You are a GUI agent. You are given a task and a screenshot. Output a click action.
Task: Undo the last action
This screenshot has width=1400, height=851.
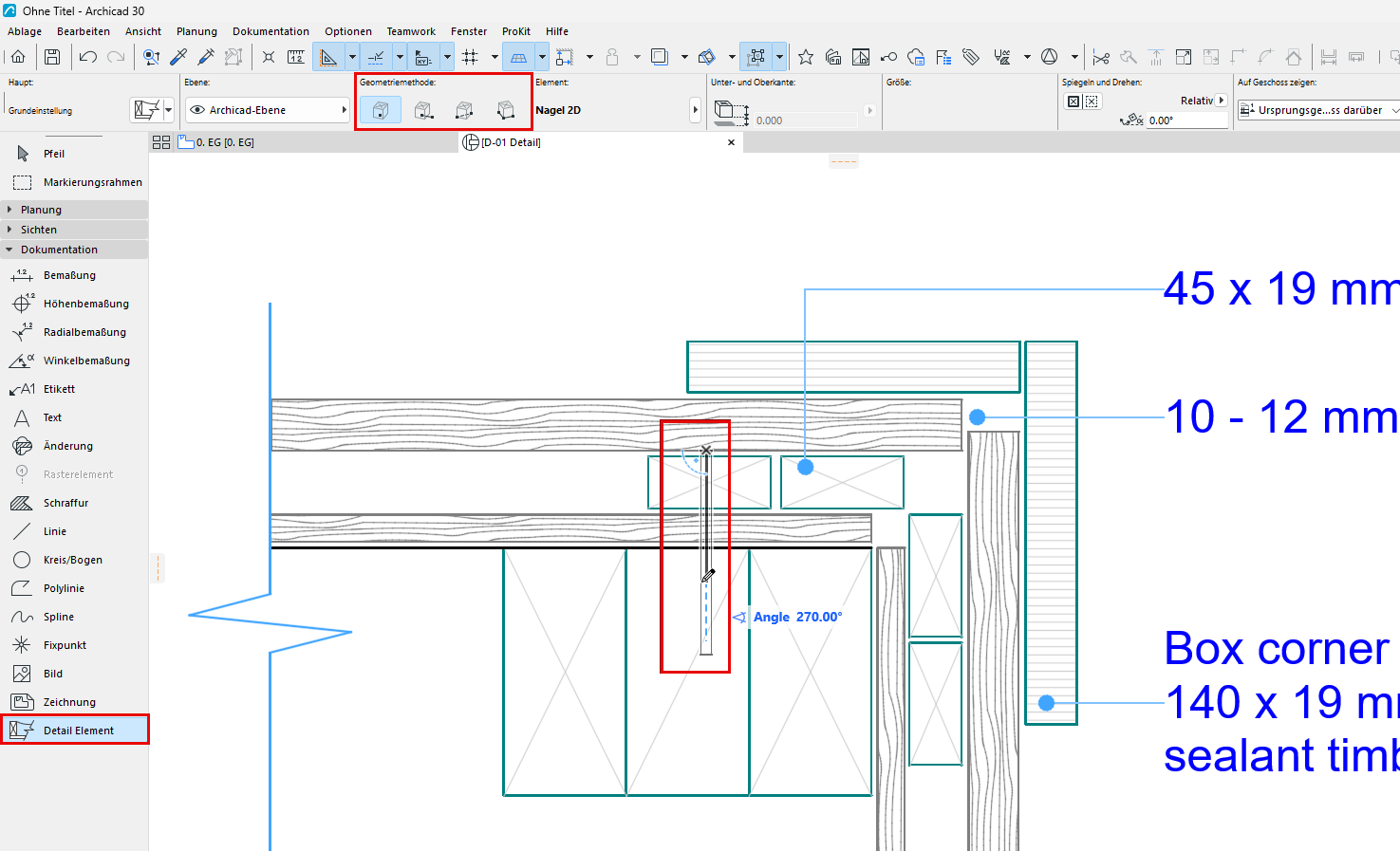point(88,57)
